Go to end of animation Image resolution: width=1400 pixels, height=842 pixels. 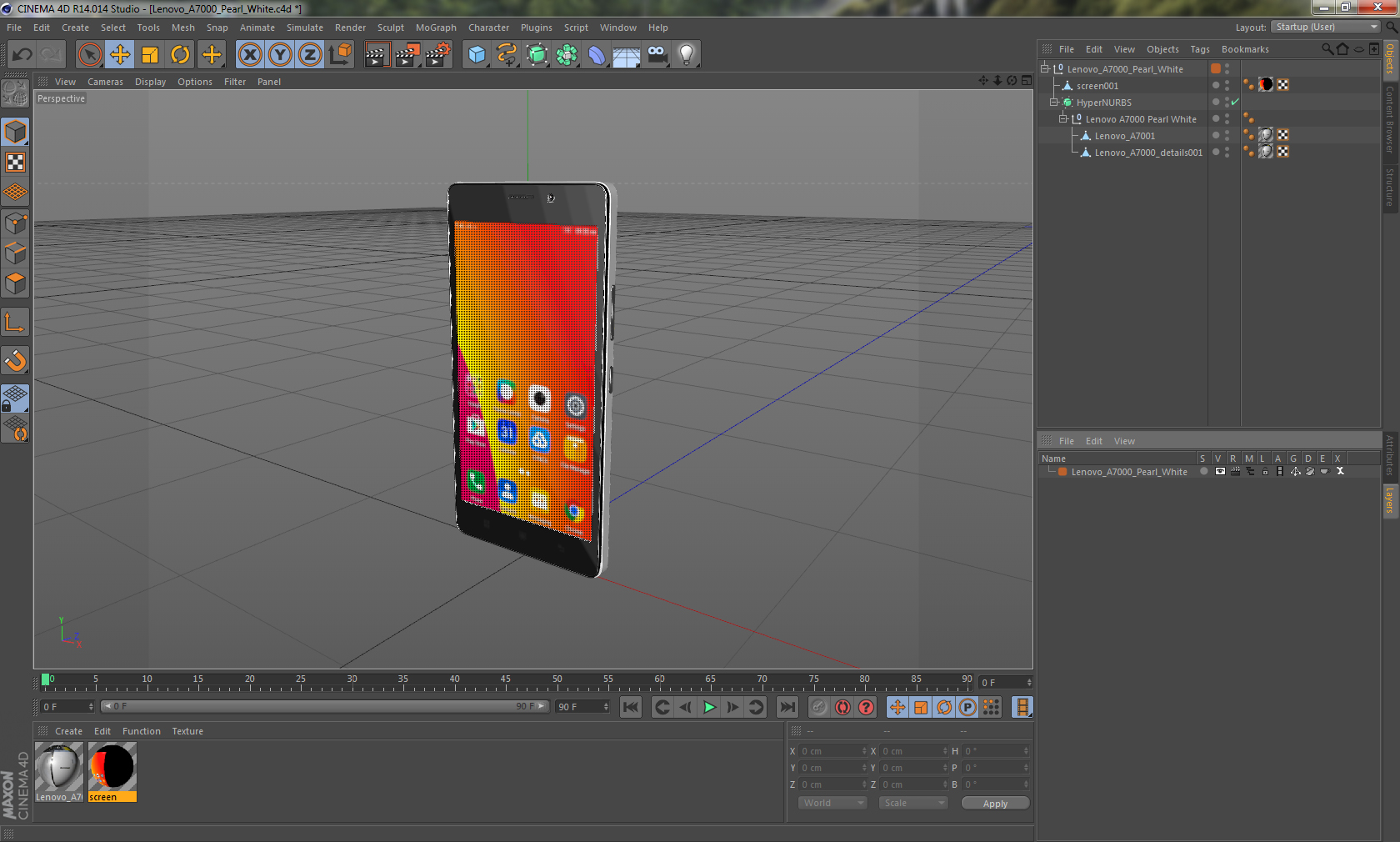[x=787, y=707]
